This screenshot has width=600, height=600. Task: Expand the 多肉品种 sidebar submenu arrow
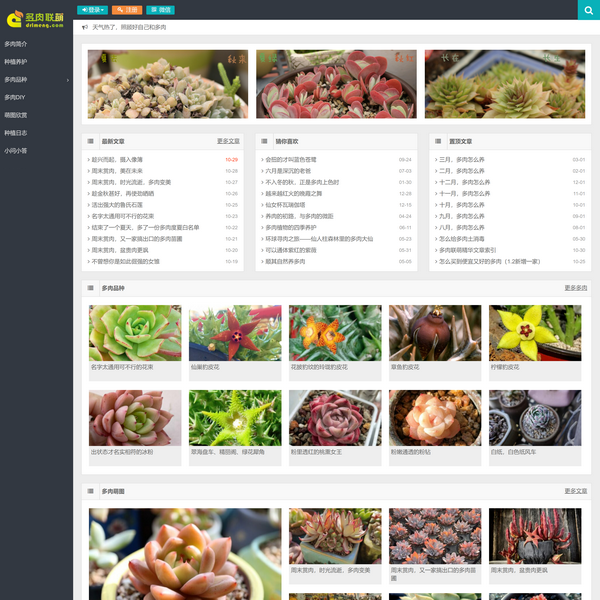[x=67, y=79]
